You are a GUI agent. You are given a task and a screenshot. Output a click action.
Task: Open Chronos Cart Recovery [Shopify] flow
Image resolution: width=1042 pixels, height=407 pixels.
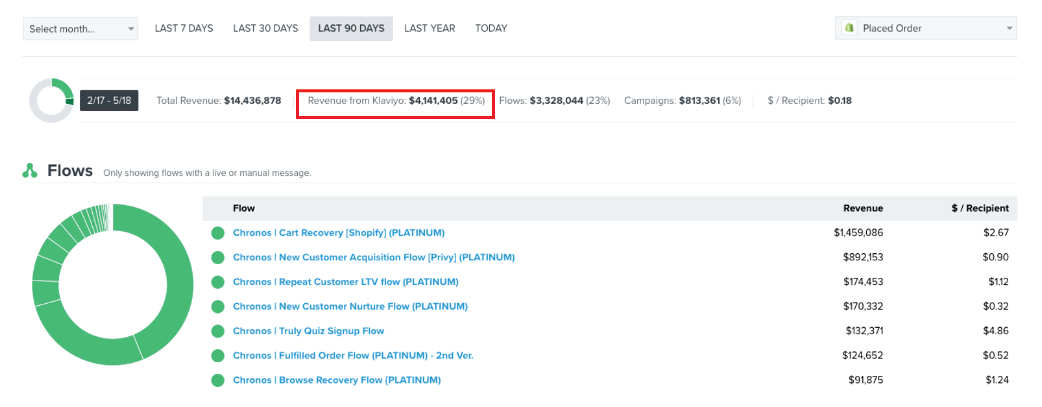coord(339,233)
